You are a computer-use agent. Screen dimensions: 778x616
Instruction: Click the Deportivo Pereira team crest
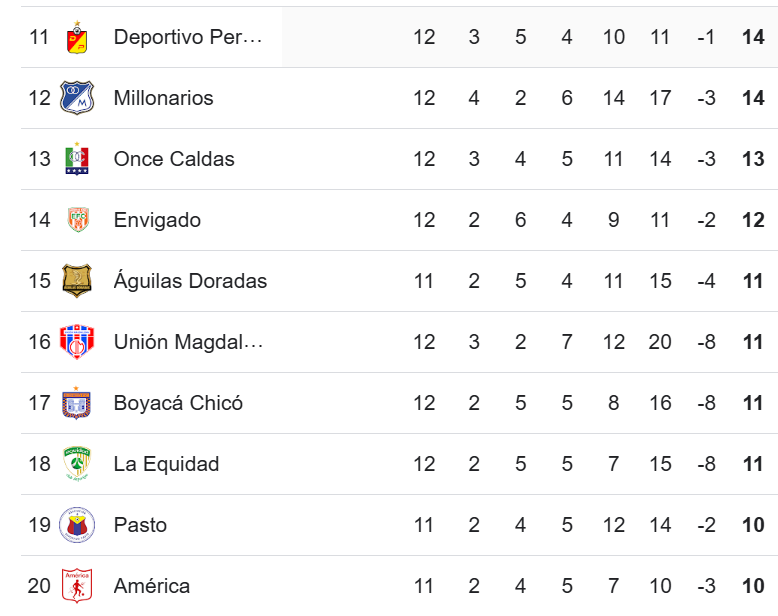pos(77,37)
